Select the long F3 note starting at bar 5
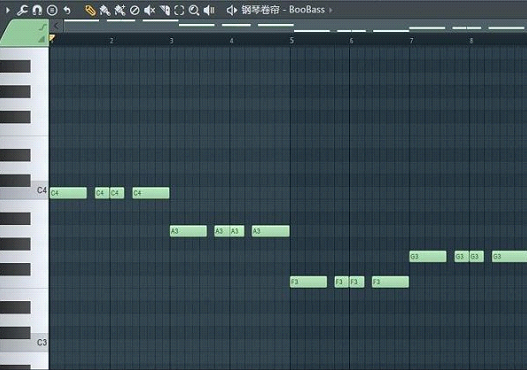 coord(309,282)
